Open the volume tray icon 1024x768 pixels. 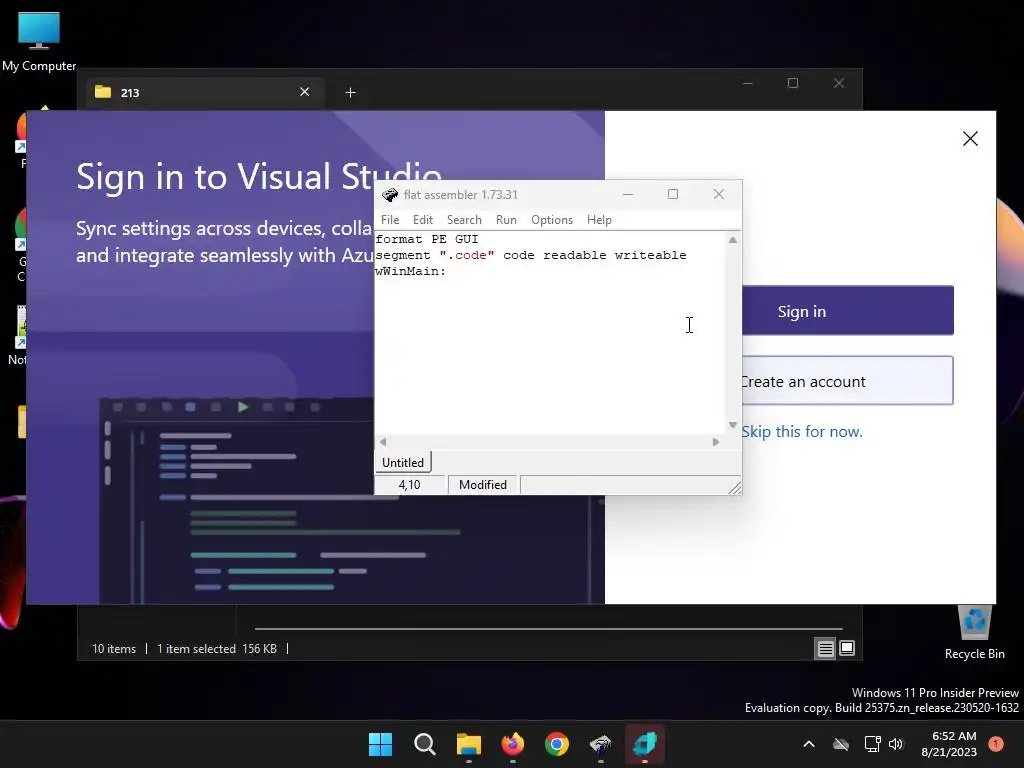point(896,744)
